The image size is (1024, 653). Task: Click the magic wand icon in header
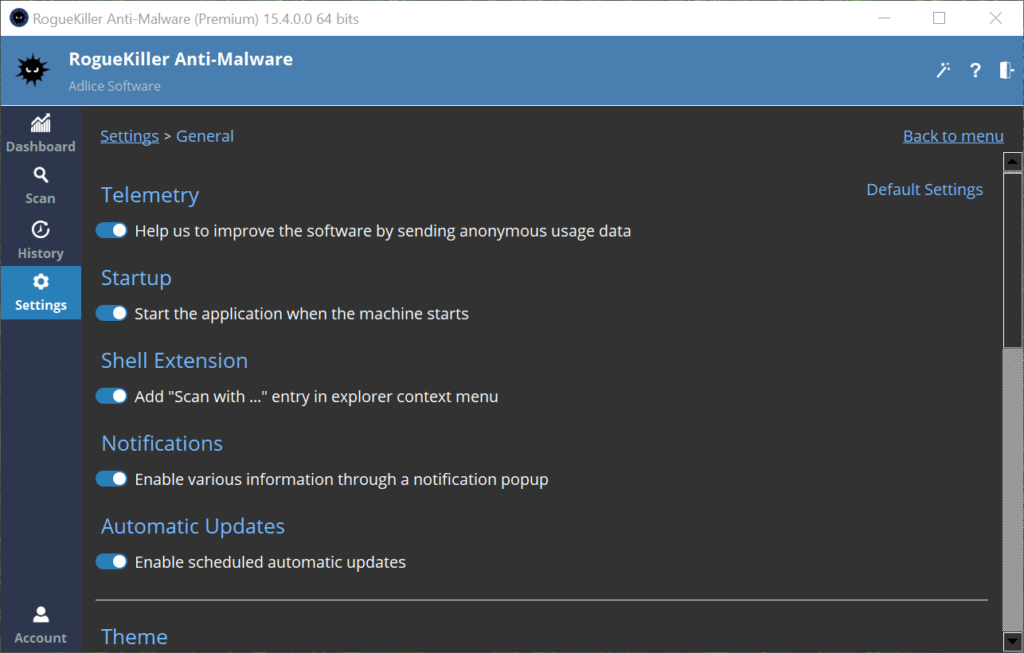[942, 70]
